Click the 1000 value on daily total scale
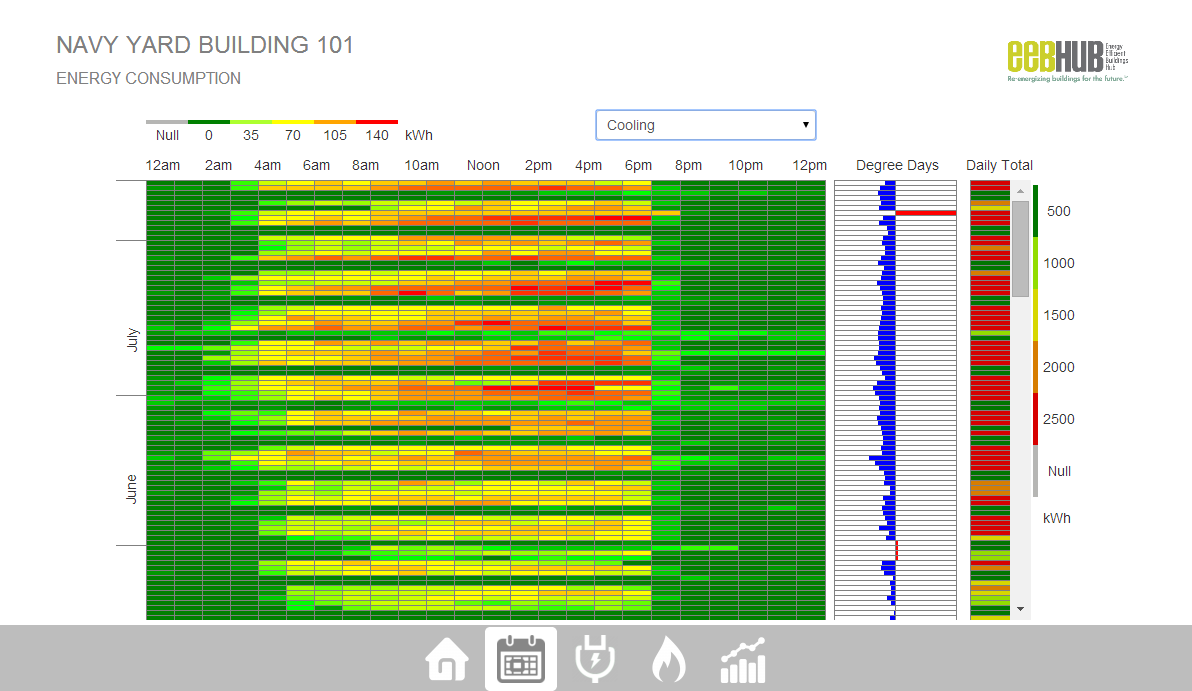The height and width of the screenshot is (691, 1192). tap(1058, 263)
